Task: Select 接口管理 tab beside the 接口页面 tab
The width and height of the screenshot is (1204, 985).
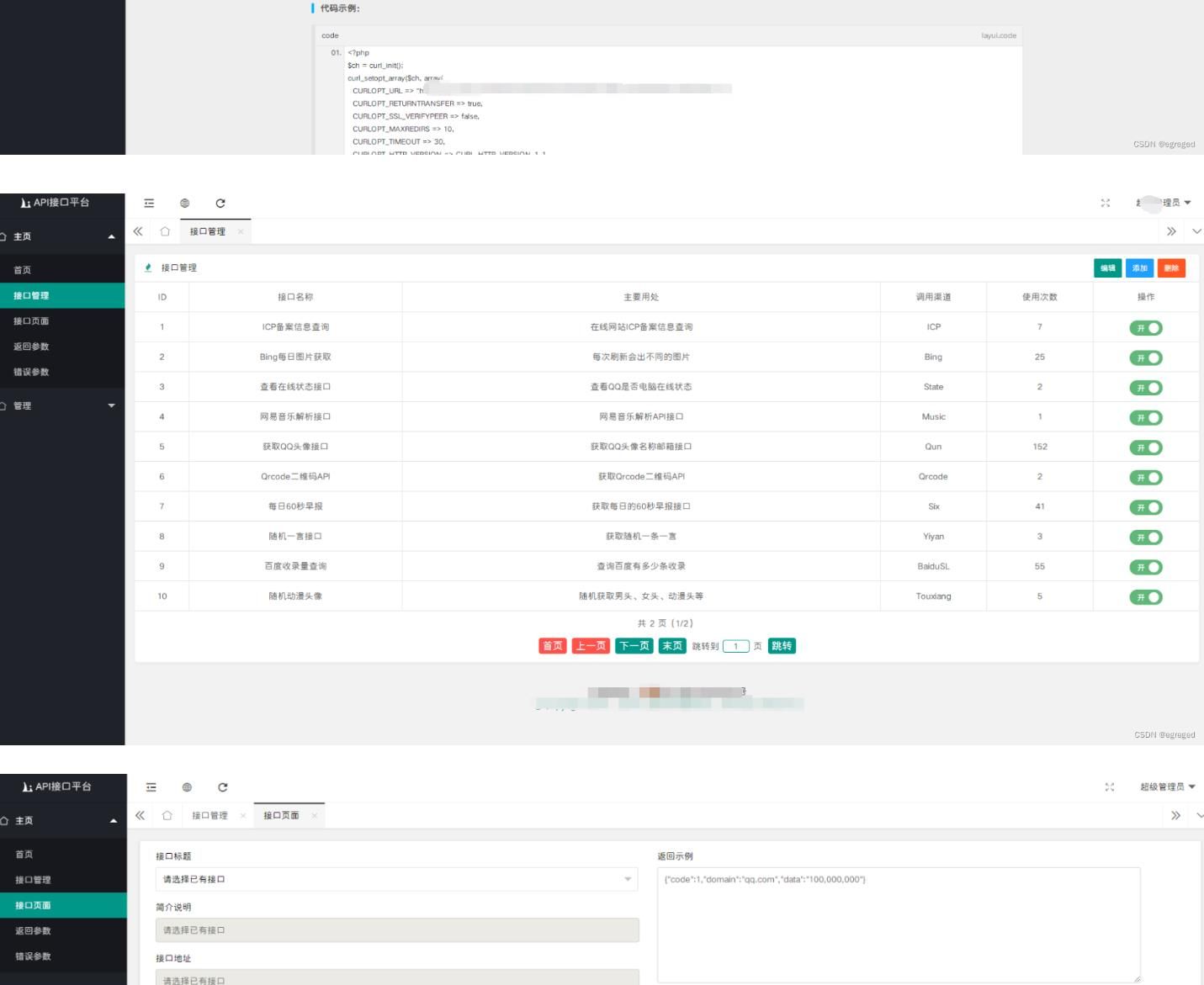Action: [210, 816]
